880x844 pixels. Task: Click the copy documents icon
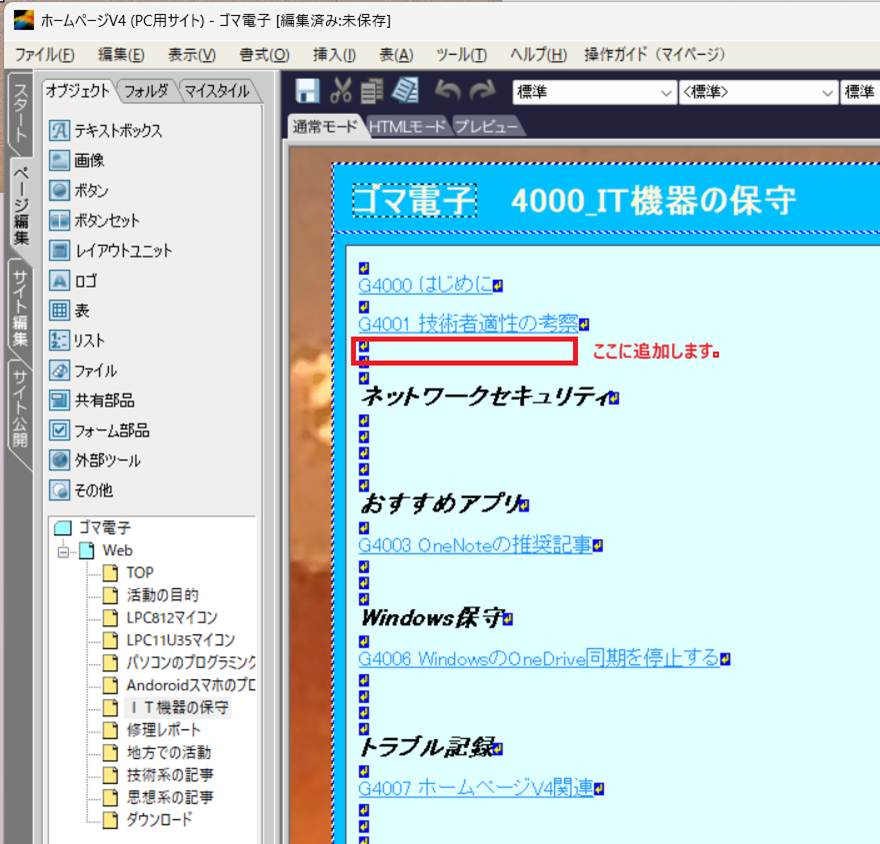tap(372, 91)
